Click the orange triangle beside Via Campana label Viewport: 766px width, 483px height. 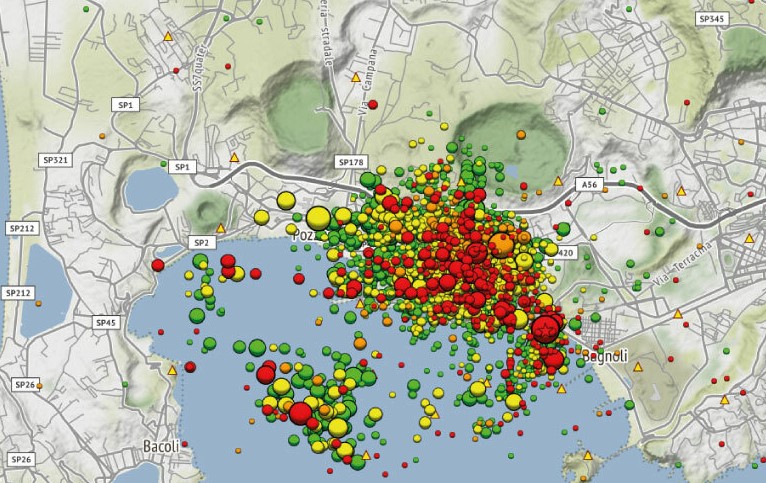click(355, 76)
